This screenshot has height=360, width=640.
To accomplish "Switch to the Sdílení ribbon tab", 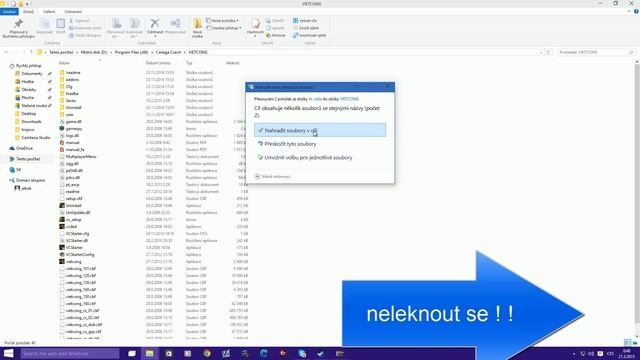I will tap(49, 11).
